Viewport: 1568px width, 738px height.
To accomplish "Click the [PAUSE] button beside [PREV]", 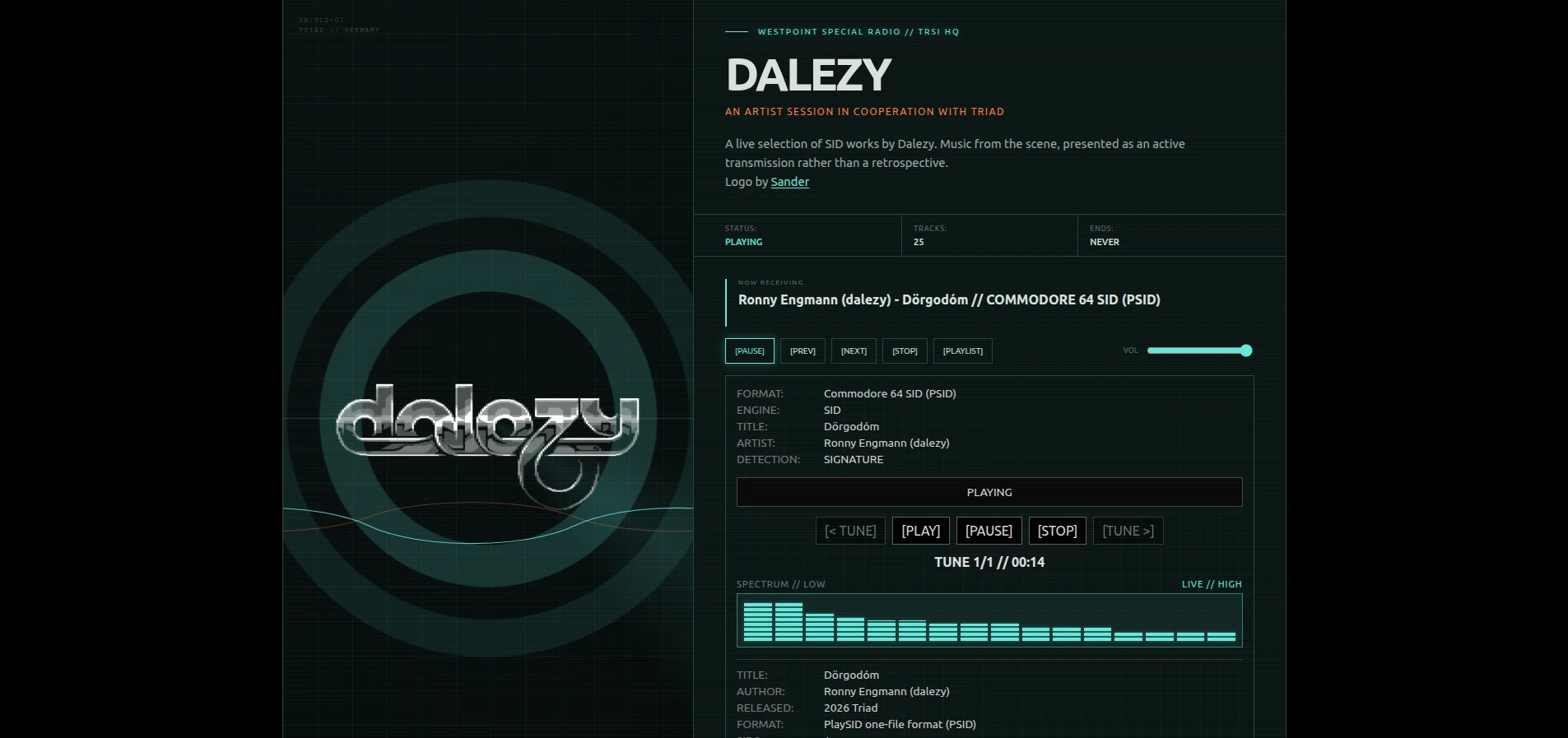I will click(749, 350).
